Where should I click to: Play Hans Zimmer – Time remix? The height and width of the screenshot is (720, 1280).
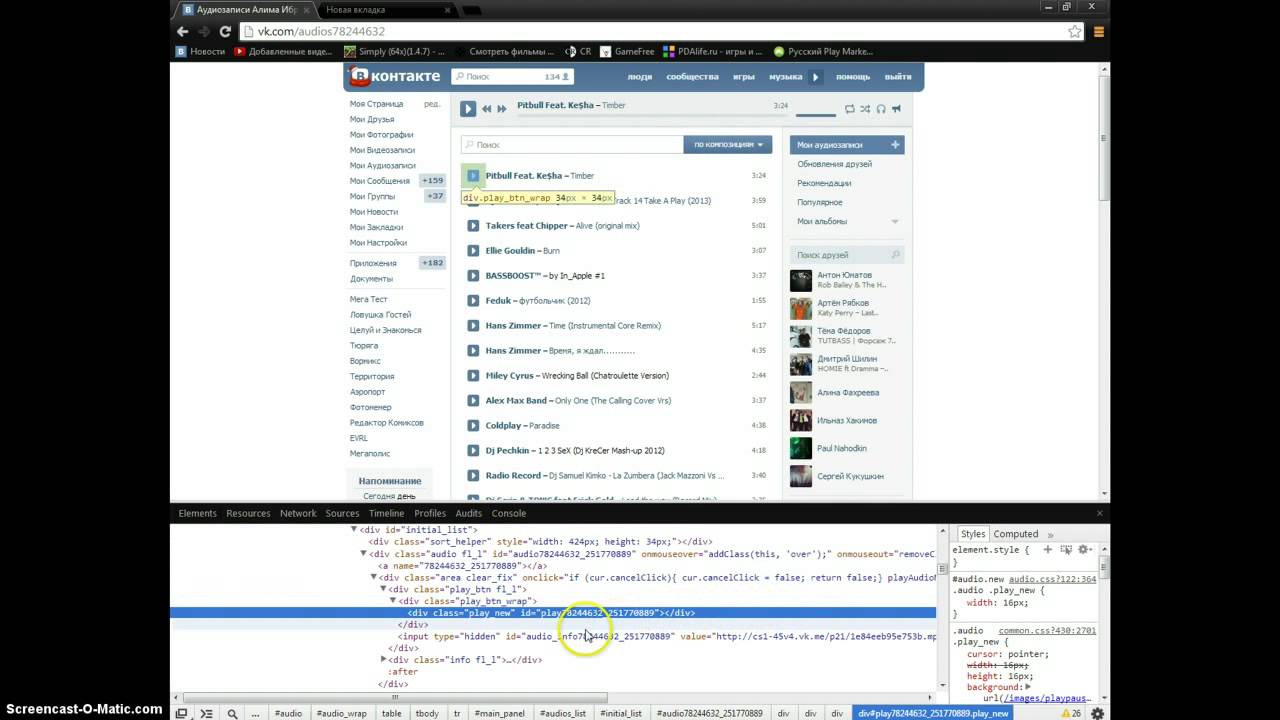click(x=473, y=325)
